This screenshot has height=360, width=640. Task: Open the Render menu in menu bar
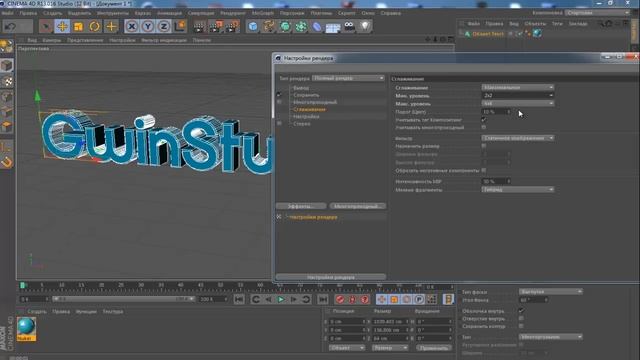click(x=233, y=13)
